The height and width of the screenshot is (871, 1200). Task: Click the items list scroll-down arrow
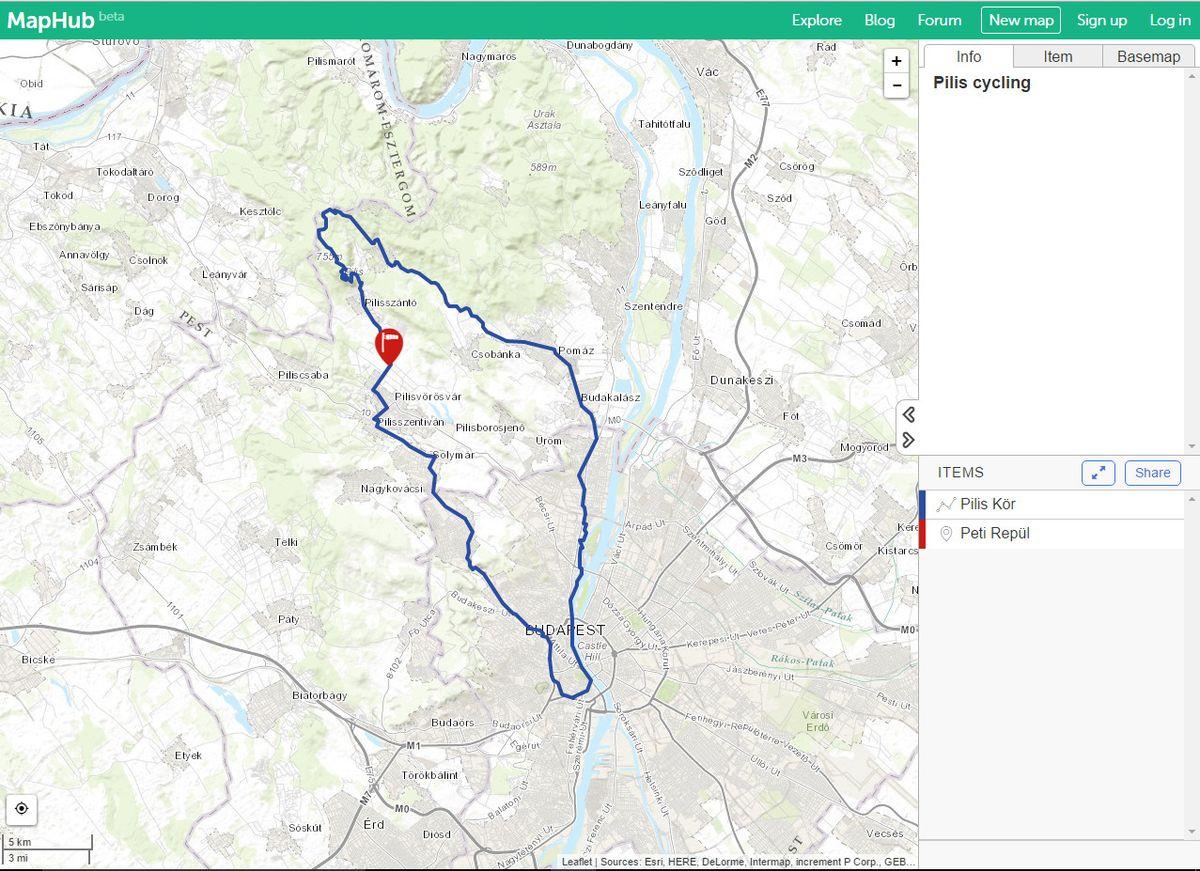pos(1191,832)
